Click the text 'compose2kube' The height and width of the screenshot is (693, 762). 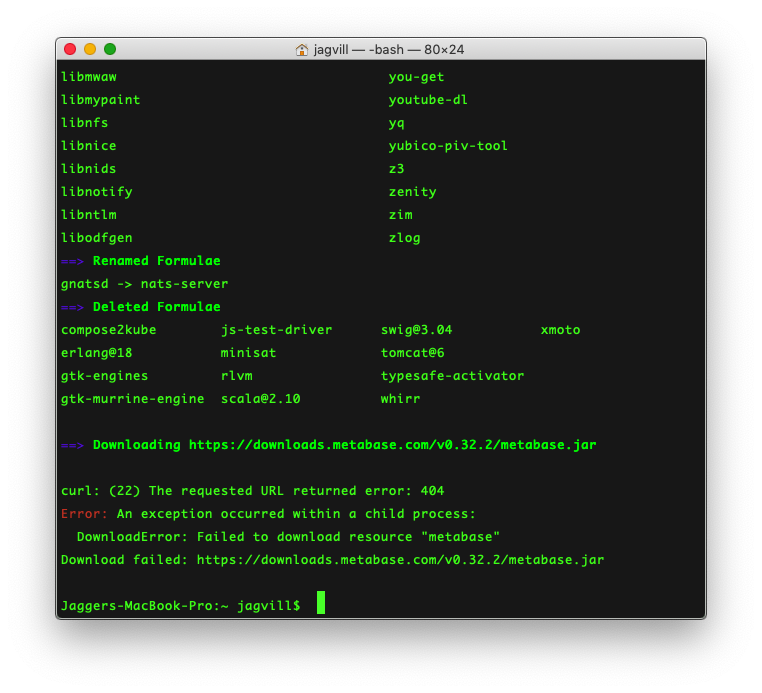click(x=109, y=330)
